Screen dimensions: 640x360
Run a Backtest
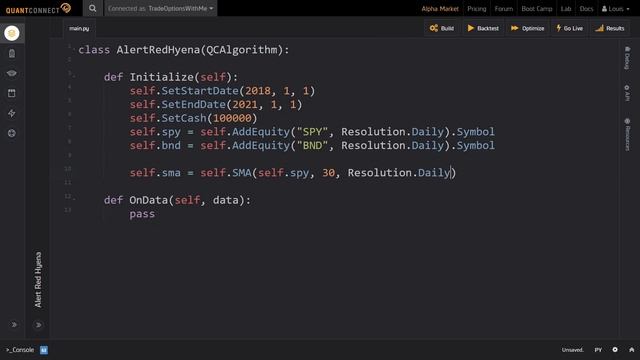pyautogui.click(x=483, y=28)
